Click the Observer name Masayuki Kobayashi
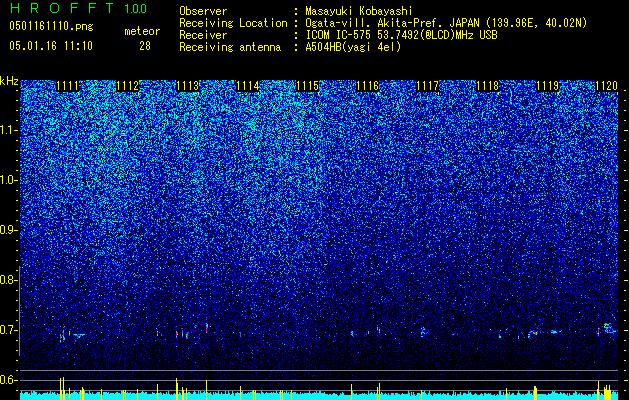629x400 pixels. 359,11
